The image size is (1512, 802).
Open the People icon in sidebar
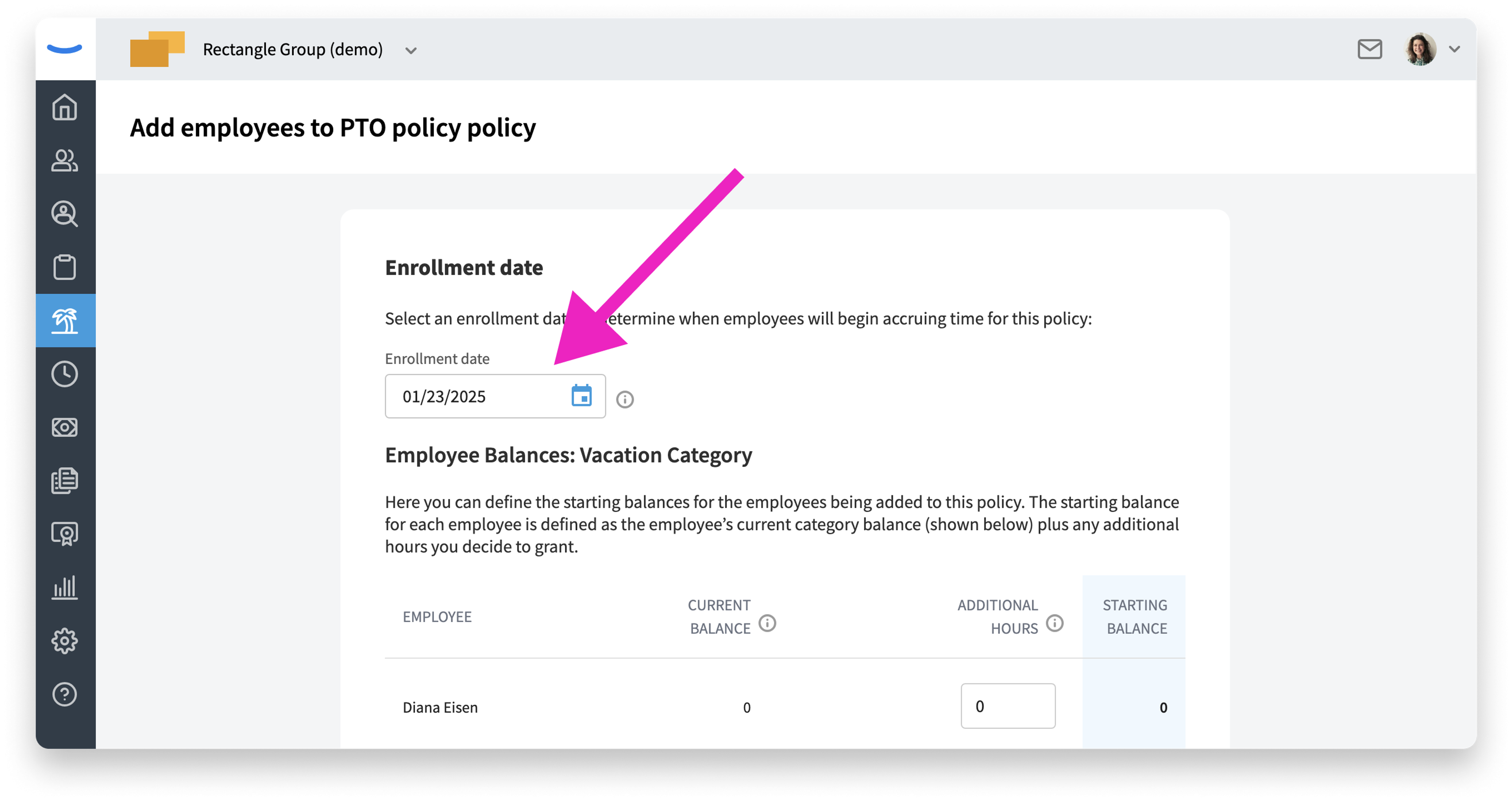click(x=65, y=160)
